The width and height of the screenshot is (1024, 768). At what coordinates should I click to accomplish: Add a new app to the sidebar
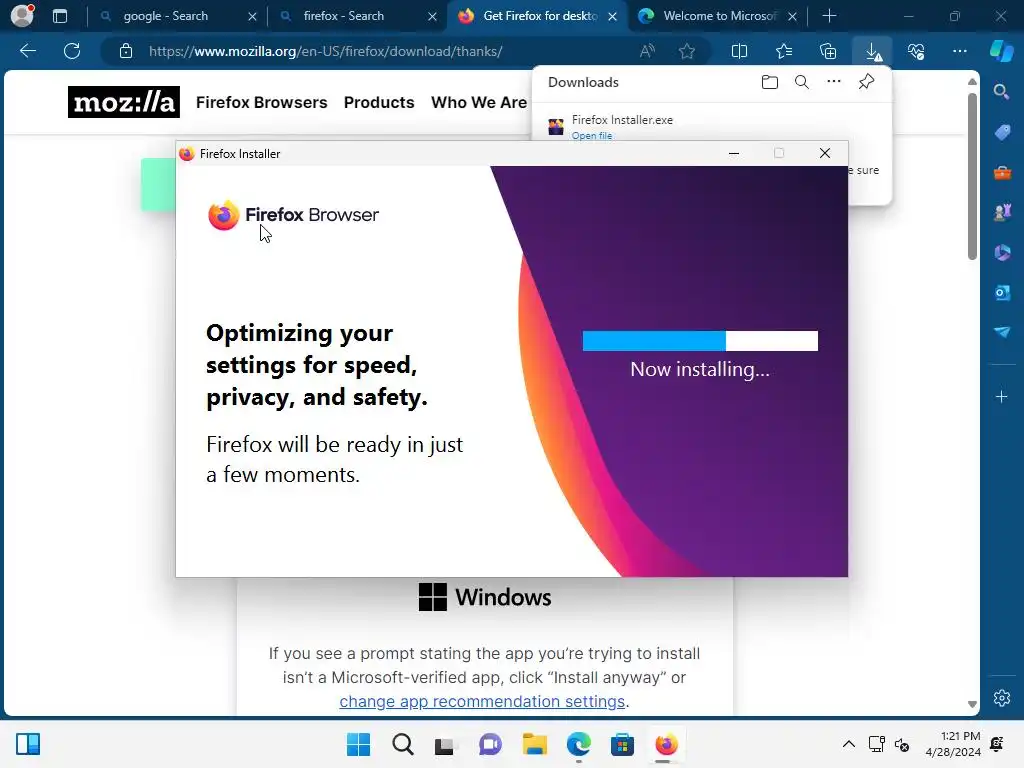click(x=1002, y=396)
